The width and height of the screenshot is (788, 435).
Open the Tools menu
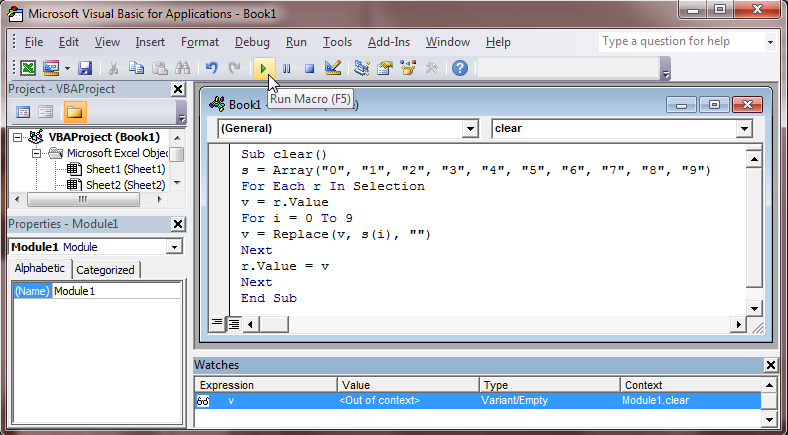coord(337,42)
